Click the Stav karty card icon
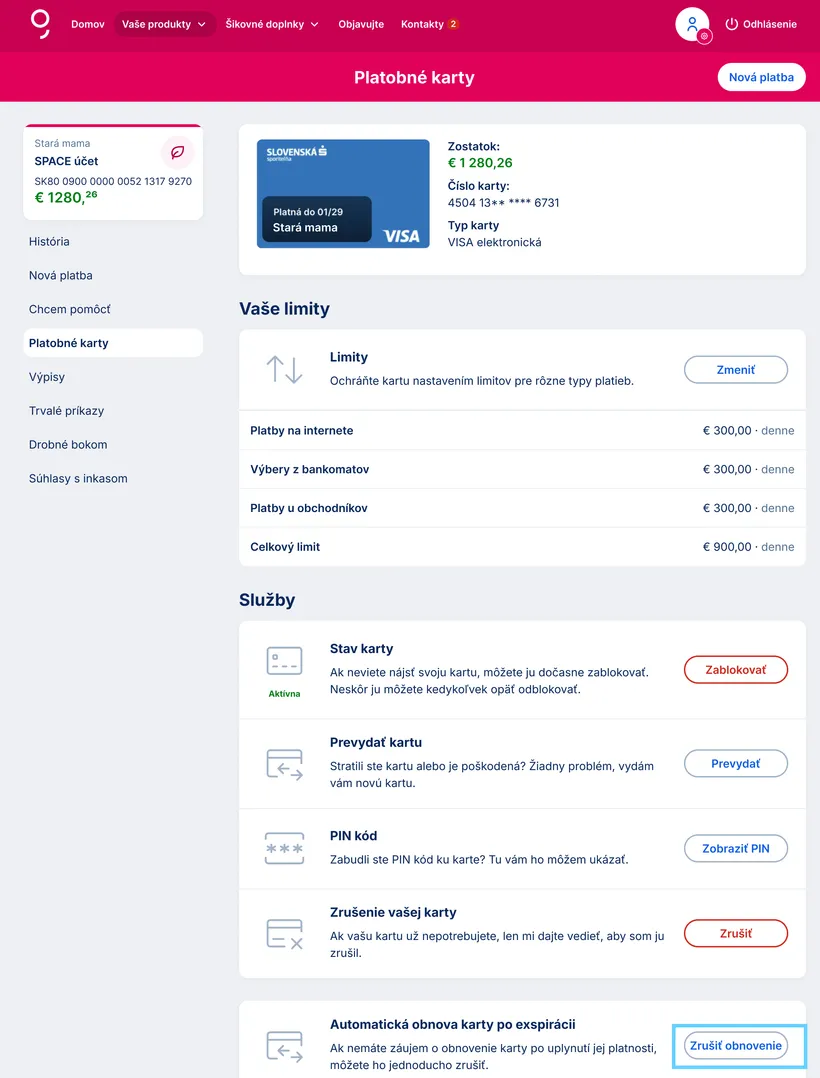Screen dimensions: 820x1078 tap(284, 661)
